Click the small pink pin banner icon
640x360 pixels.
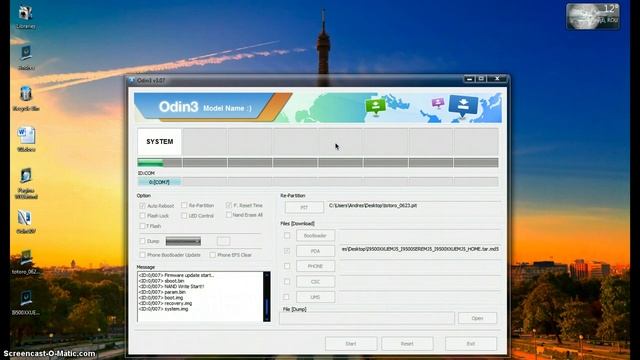click(x=438, y=103)
